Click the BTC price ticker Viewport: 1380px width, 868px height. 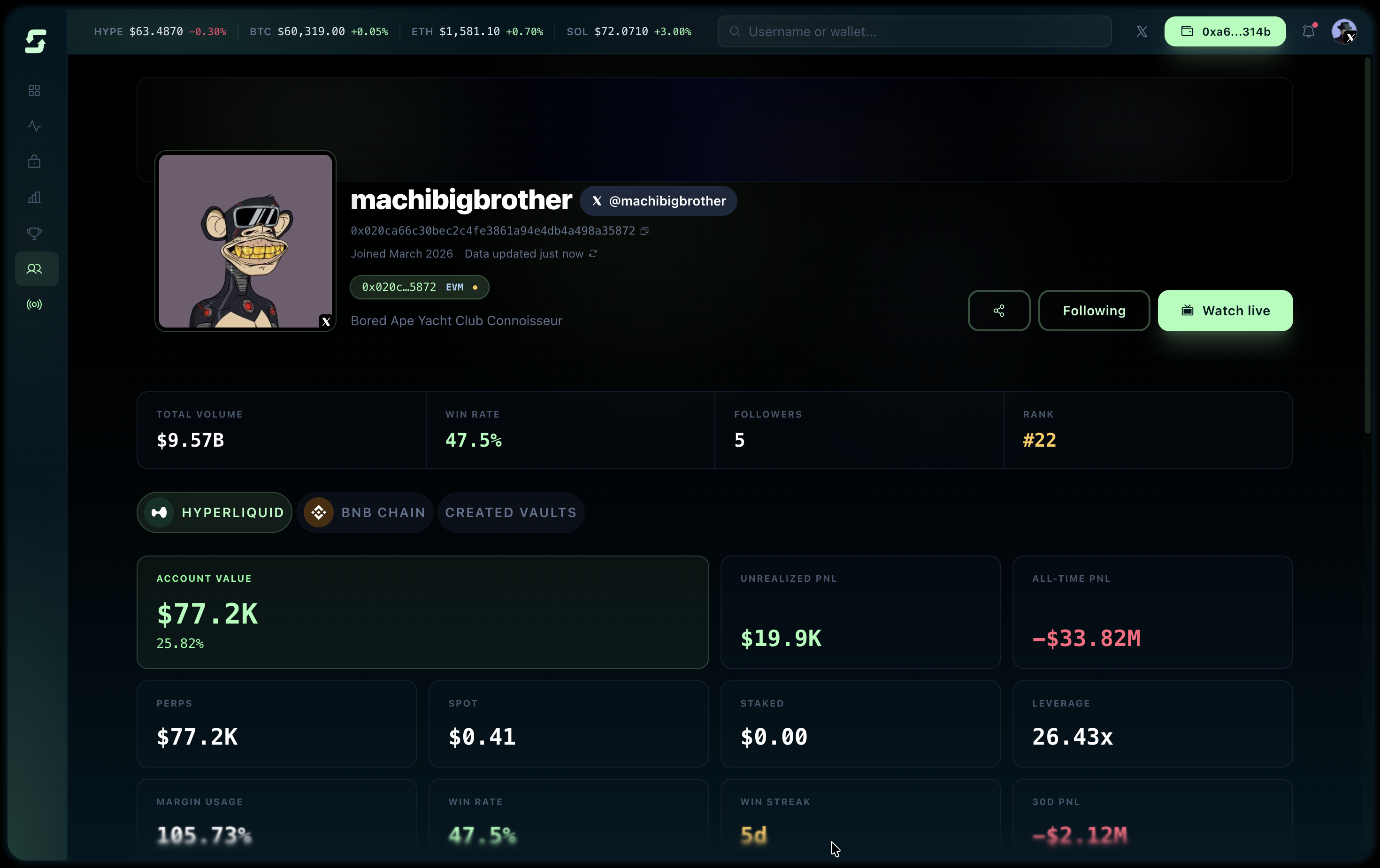319,31
